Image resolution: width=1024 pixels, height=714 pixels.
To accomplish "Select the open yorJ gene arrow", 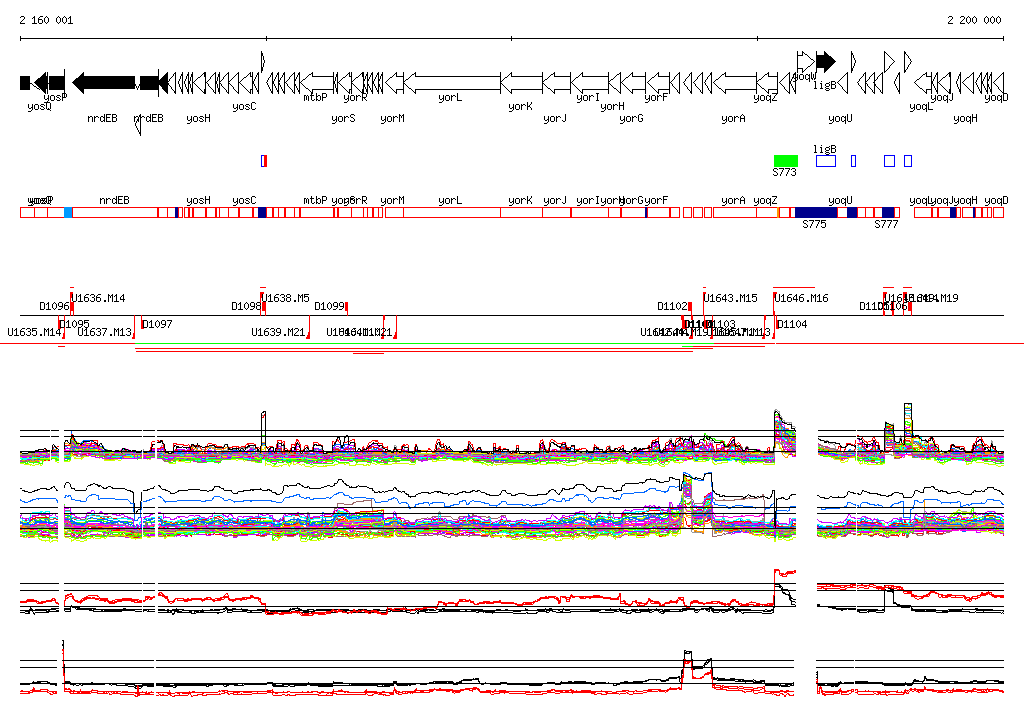I will [x=556, y=83].
